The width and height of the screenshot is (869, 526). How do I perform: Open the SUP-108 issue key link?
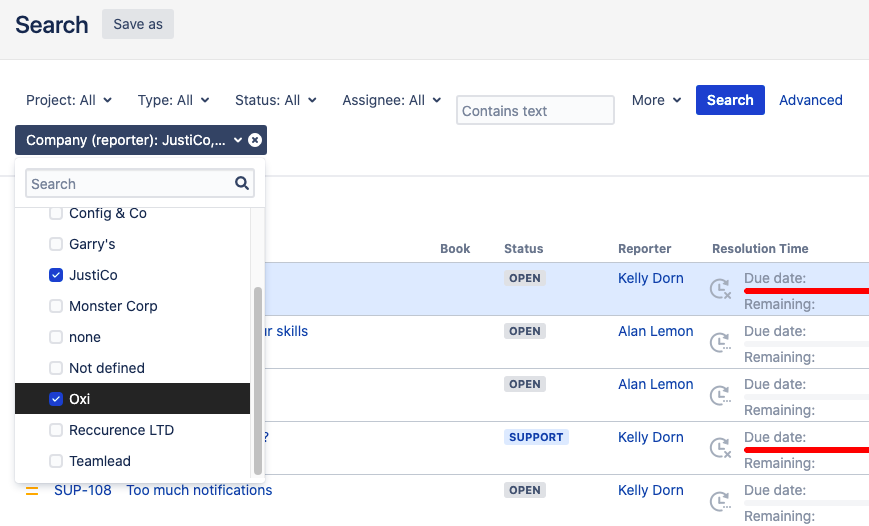[83, 491]
